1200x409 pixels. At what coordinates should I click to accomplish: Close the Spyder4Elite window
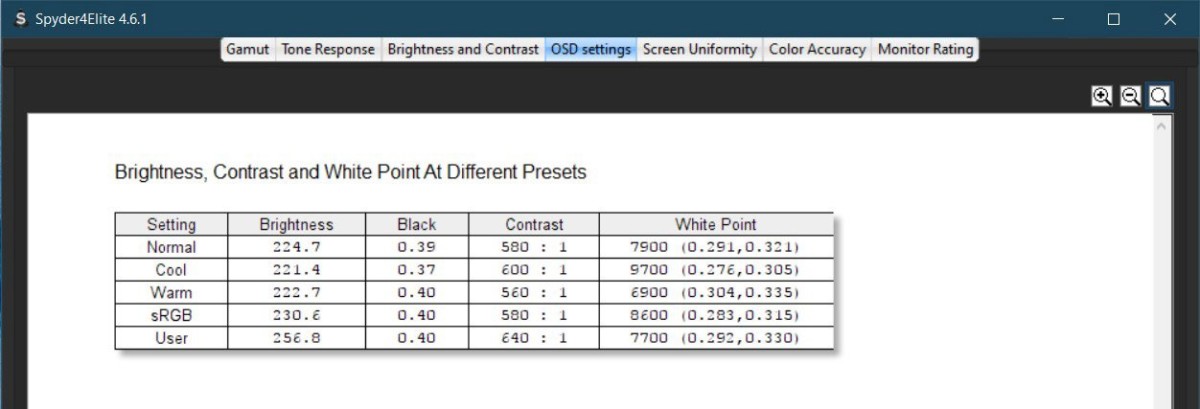coord(1170,19)
